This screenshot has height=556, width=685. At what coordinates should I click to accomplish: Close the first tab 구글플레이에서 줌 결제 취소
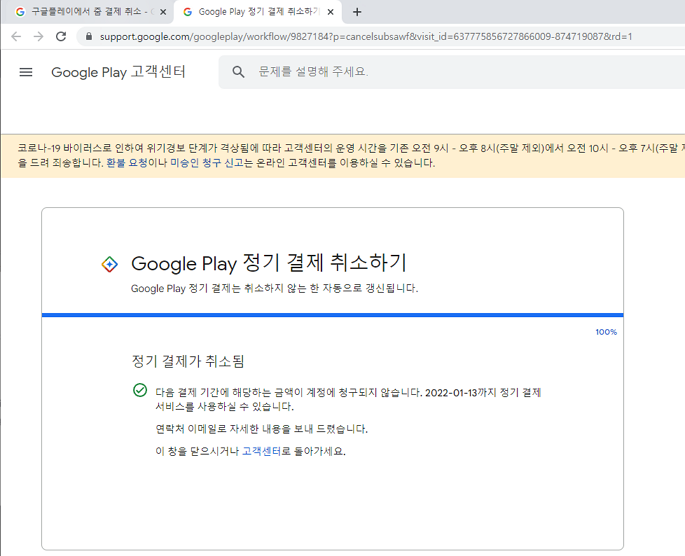pos(163,12)
